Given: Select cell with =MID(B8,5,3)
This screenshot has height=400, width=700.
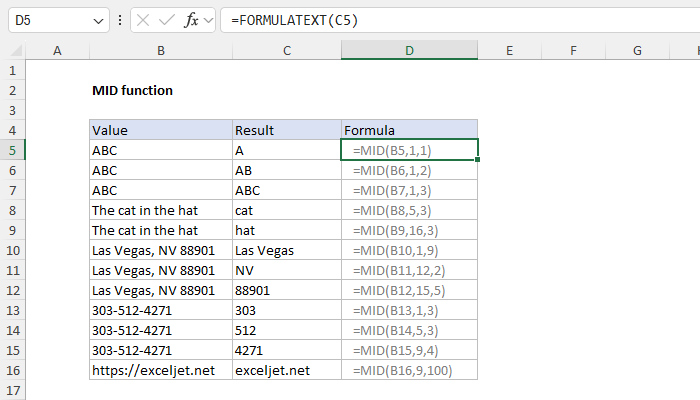Looking at the screenshot, I should point(409,210).
